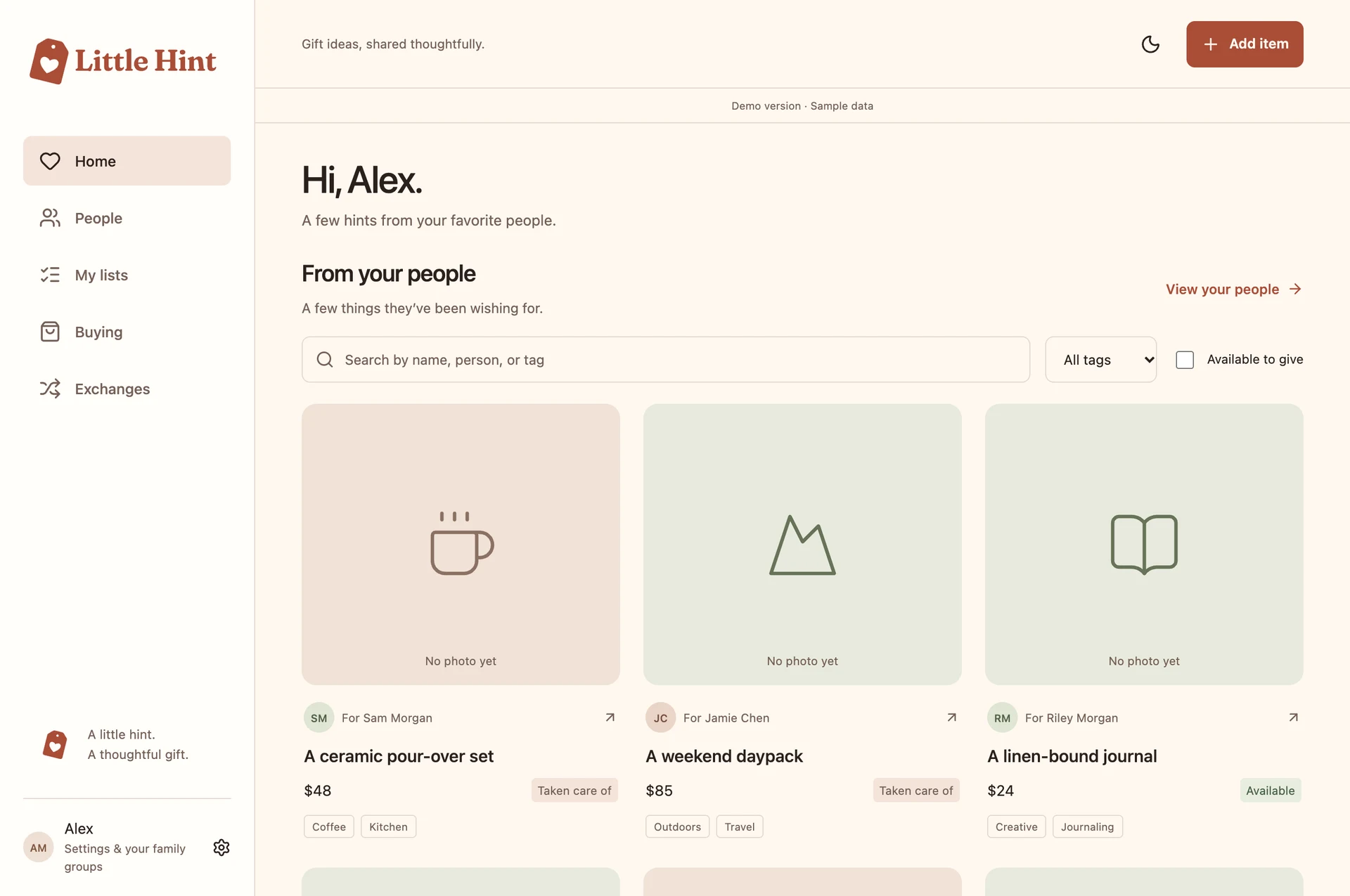Click the small tag icon beside 'A little hint.'
This screenshot has height=896, width=1350.
coord(55,744)
